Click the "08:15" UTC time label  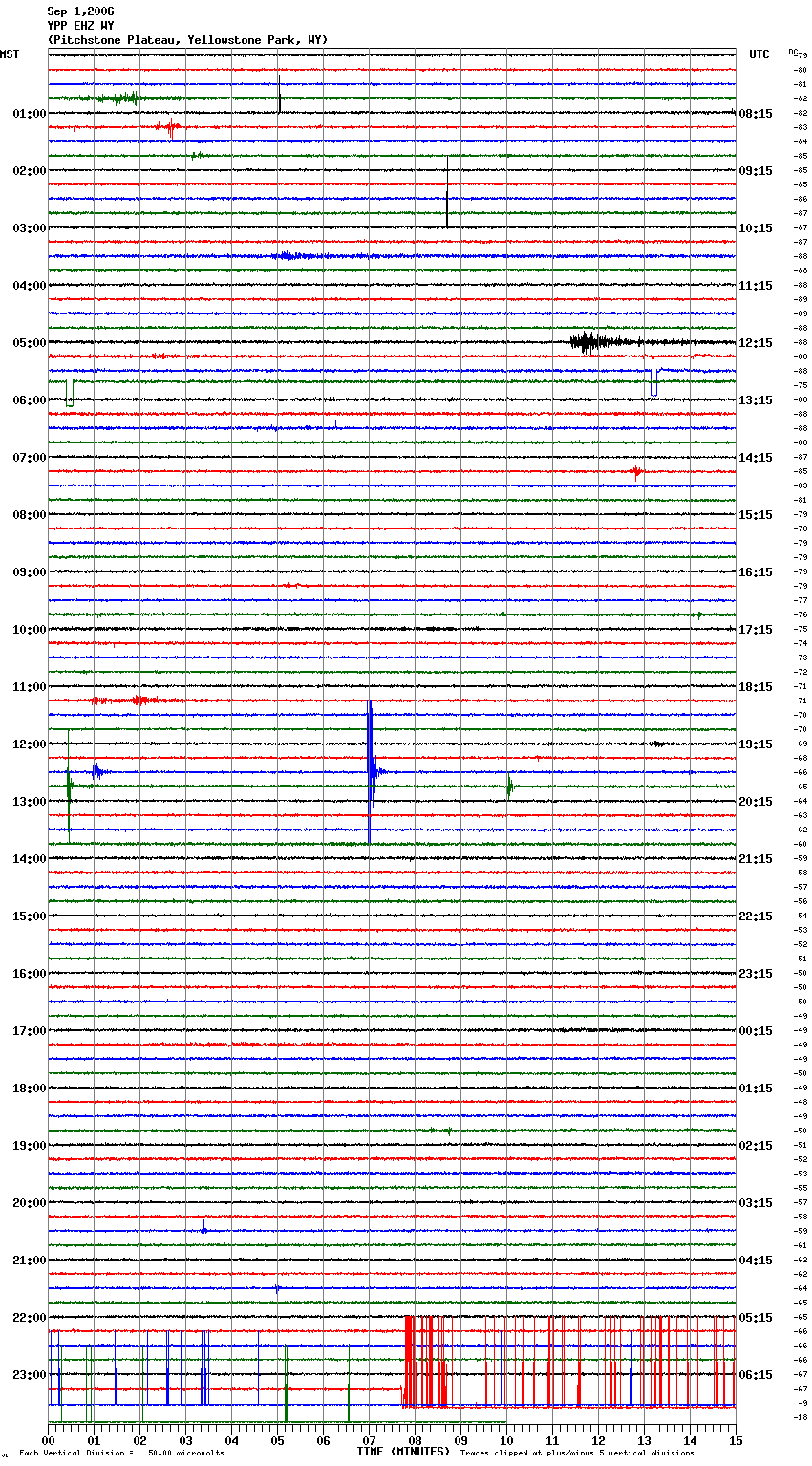(x=756, y=114)
